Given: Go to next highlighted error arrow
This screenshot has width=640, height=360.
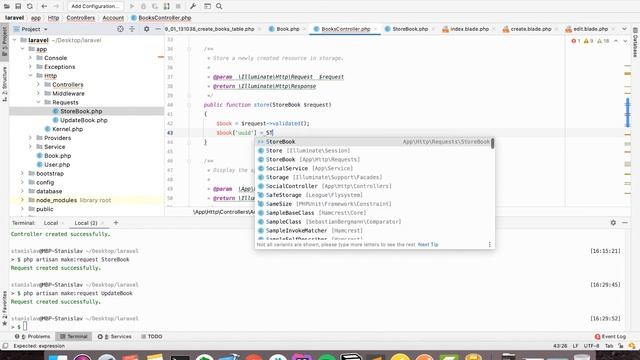Looking at the screenshot, I should point(625,41).
